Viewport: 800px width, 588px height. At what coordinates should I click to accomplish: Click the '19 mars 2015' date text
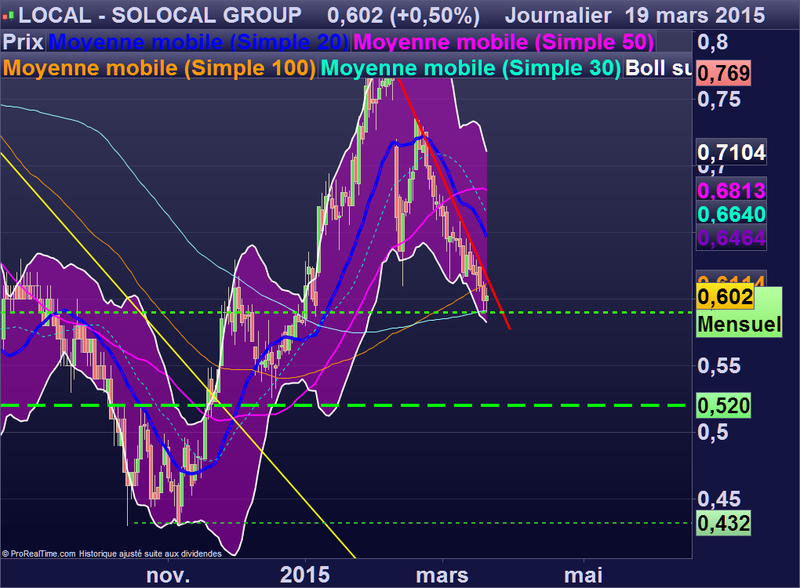(x=695, y=16)
